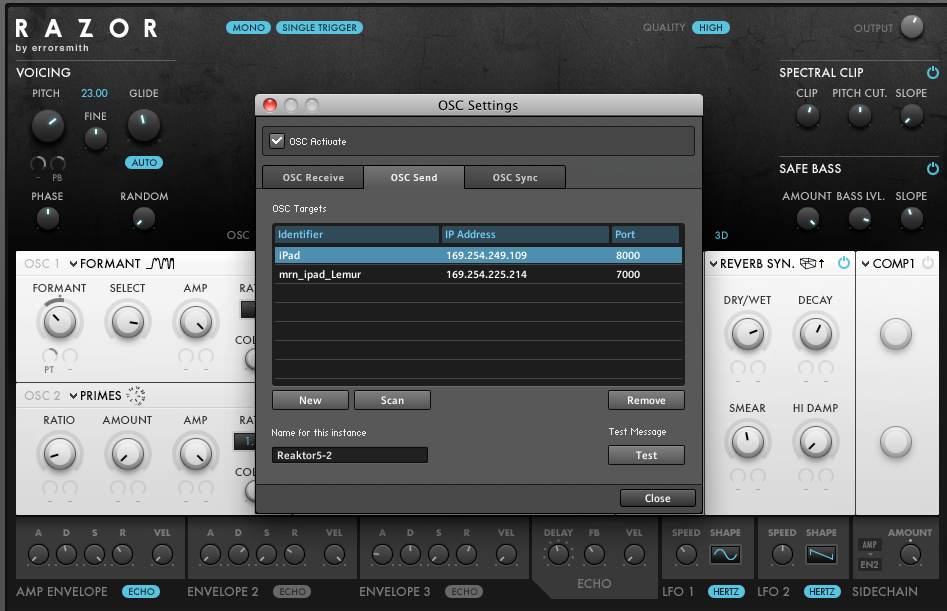Uncheck the OSC Activate checkbox
The image size is (947, 611).
point(277,141)
